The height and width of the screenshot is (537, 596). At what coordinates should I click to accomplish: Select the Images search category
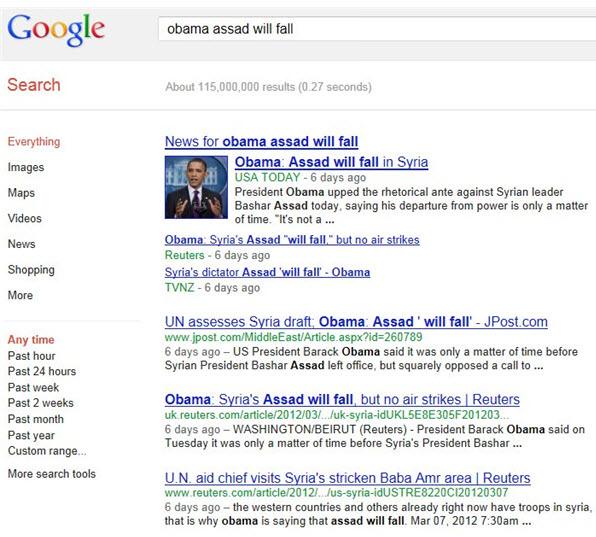26,167
